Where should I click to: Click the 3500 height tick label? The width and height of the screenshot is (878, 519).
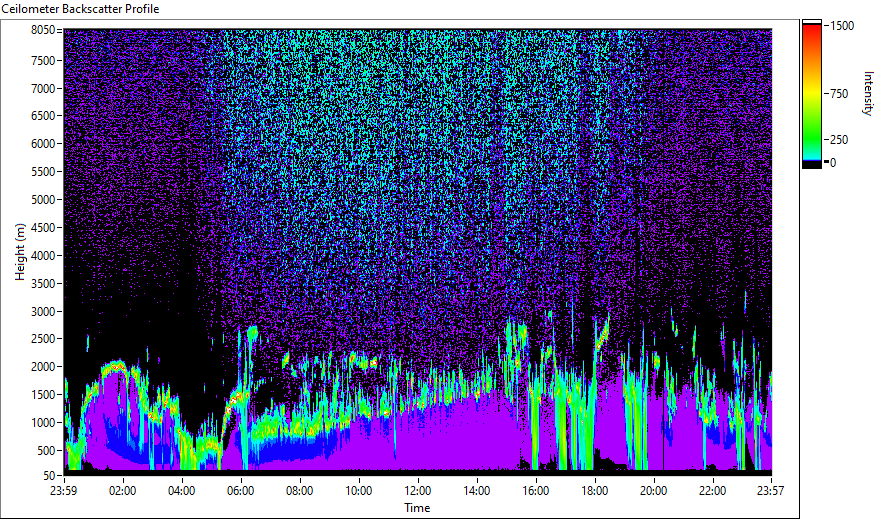tap(43, 284)
